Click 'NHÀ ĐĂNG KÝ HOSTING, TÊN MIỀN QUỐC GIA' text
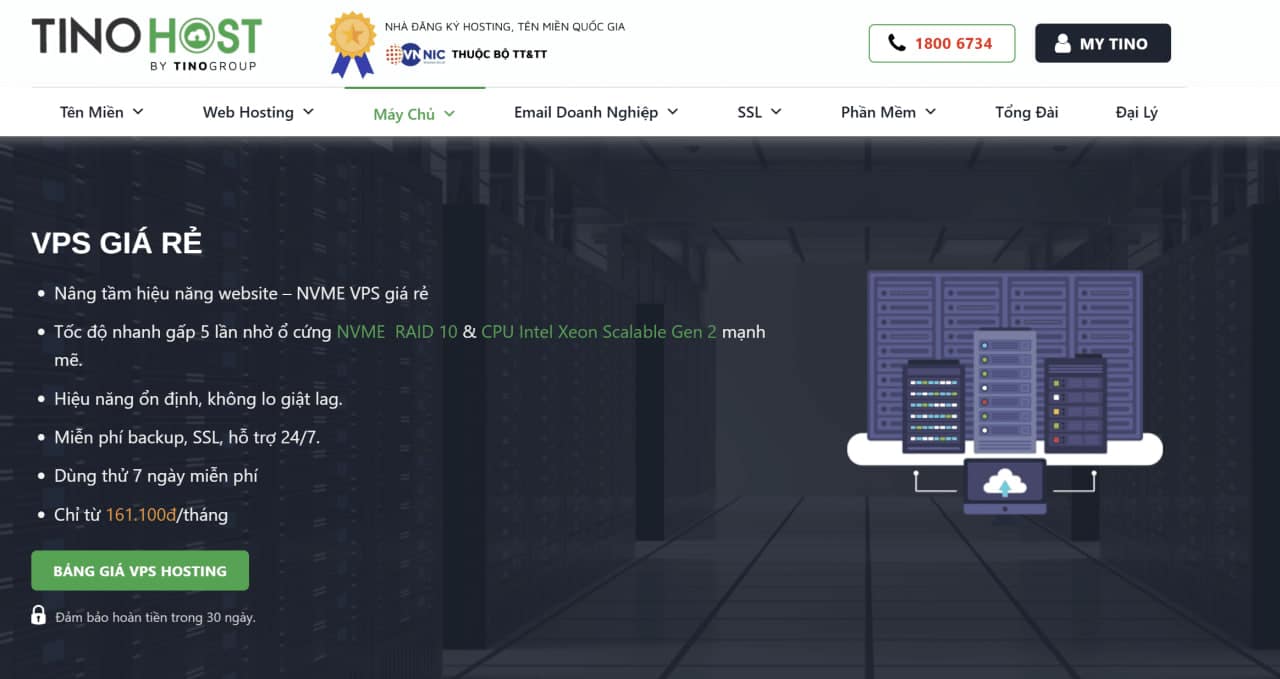 505,27
